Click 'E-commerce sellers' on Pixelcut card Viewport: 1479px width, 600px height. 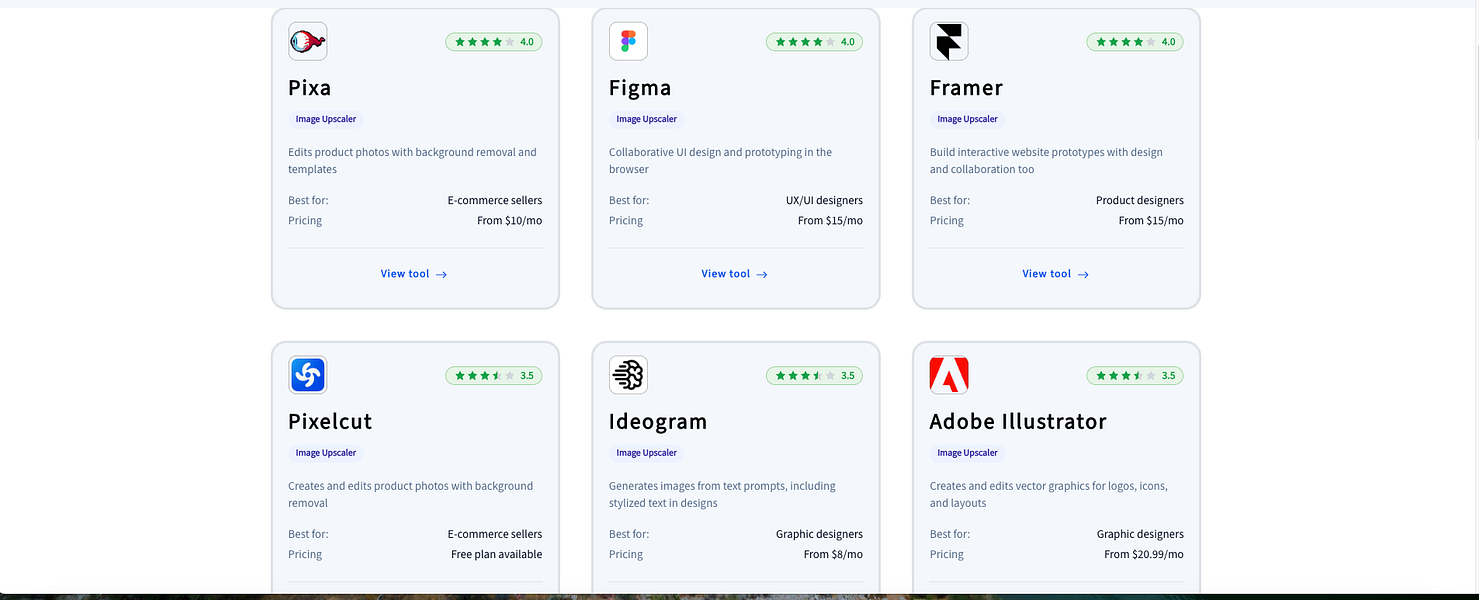[x=495, y=535]
